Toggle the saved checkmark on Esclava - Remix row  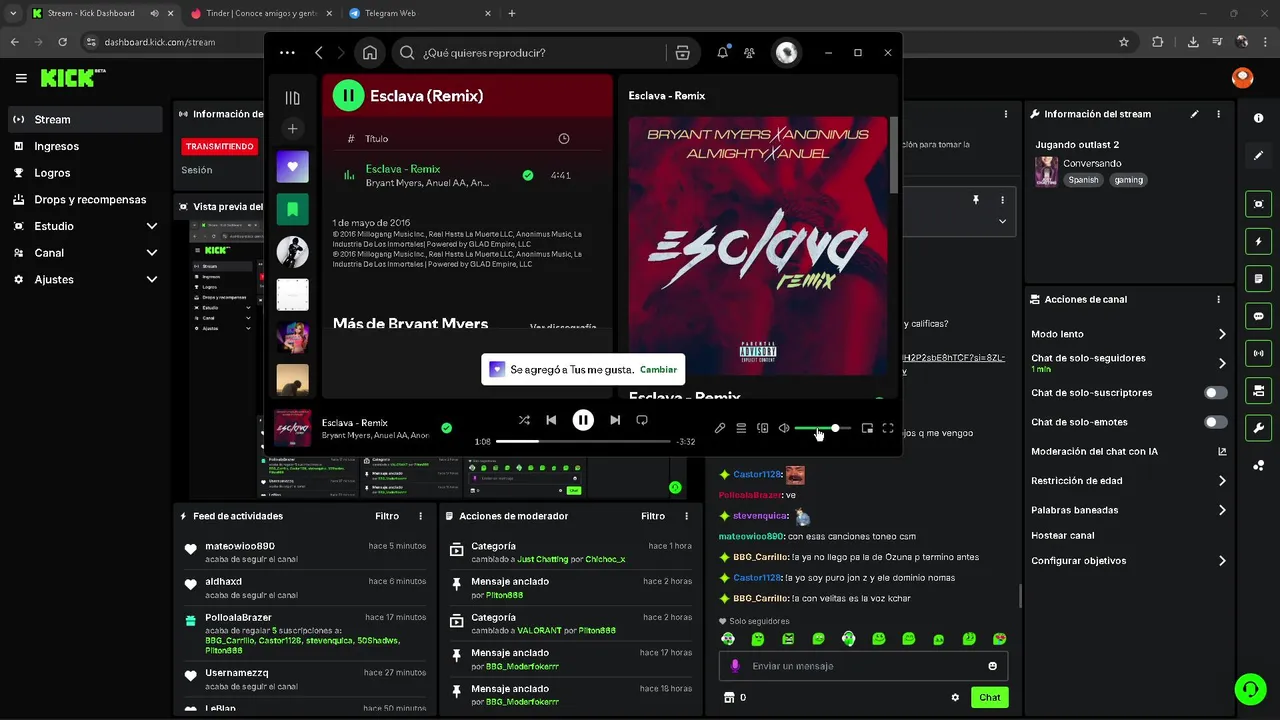pos(528,176)
